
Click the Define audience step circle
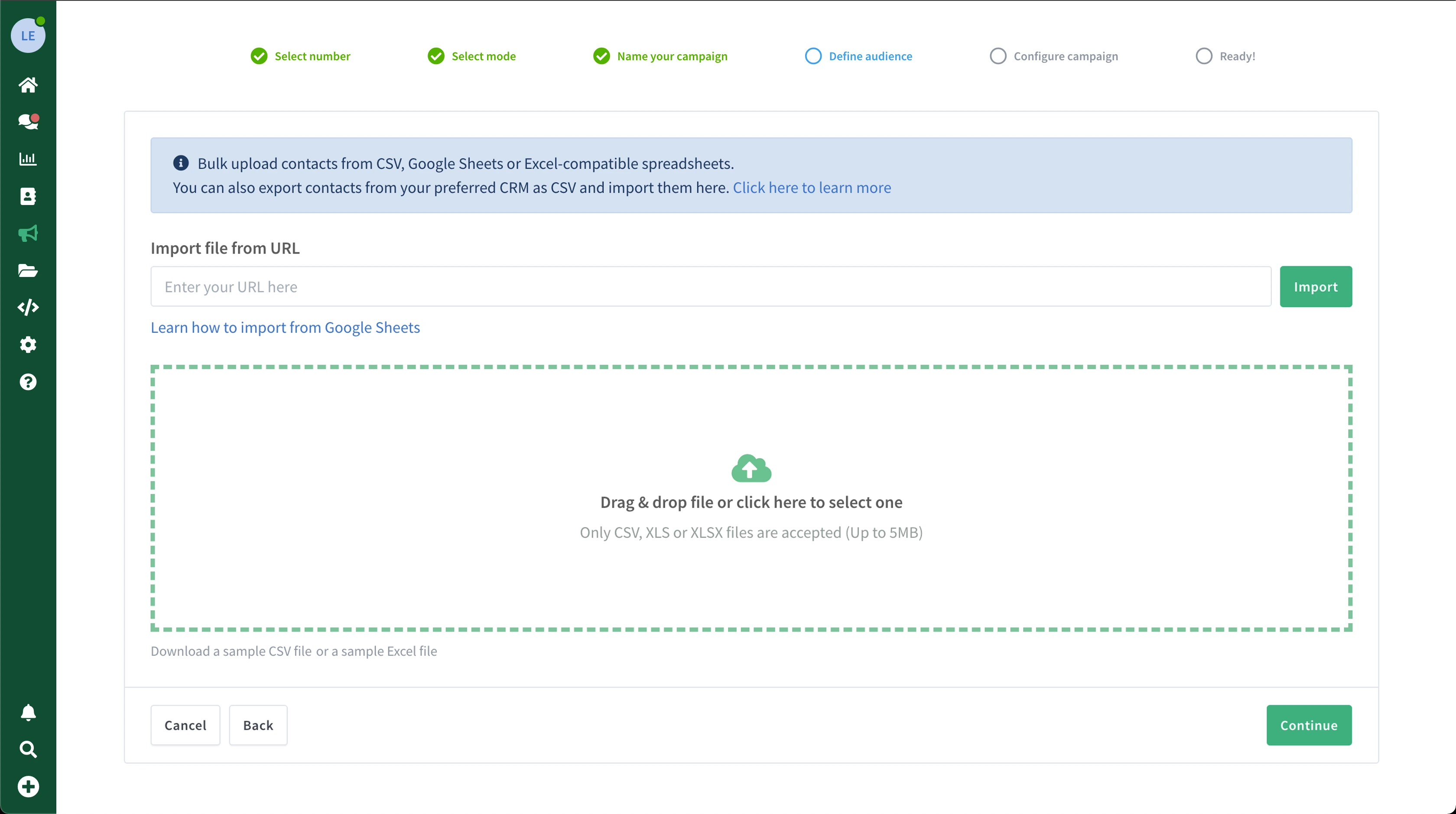pos(813,56)
